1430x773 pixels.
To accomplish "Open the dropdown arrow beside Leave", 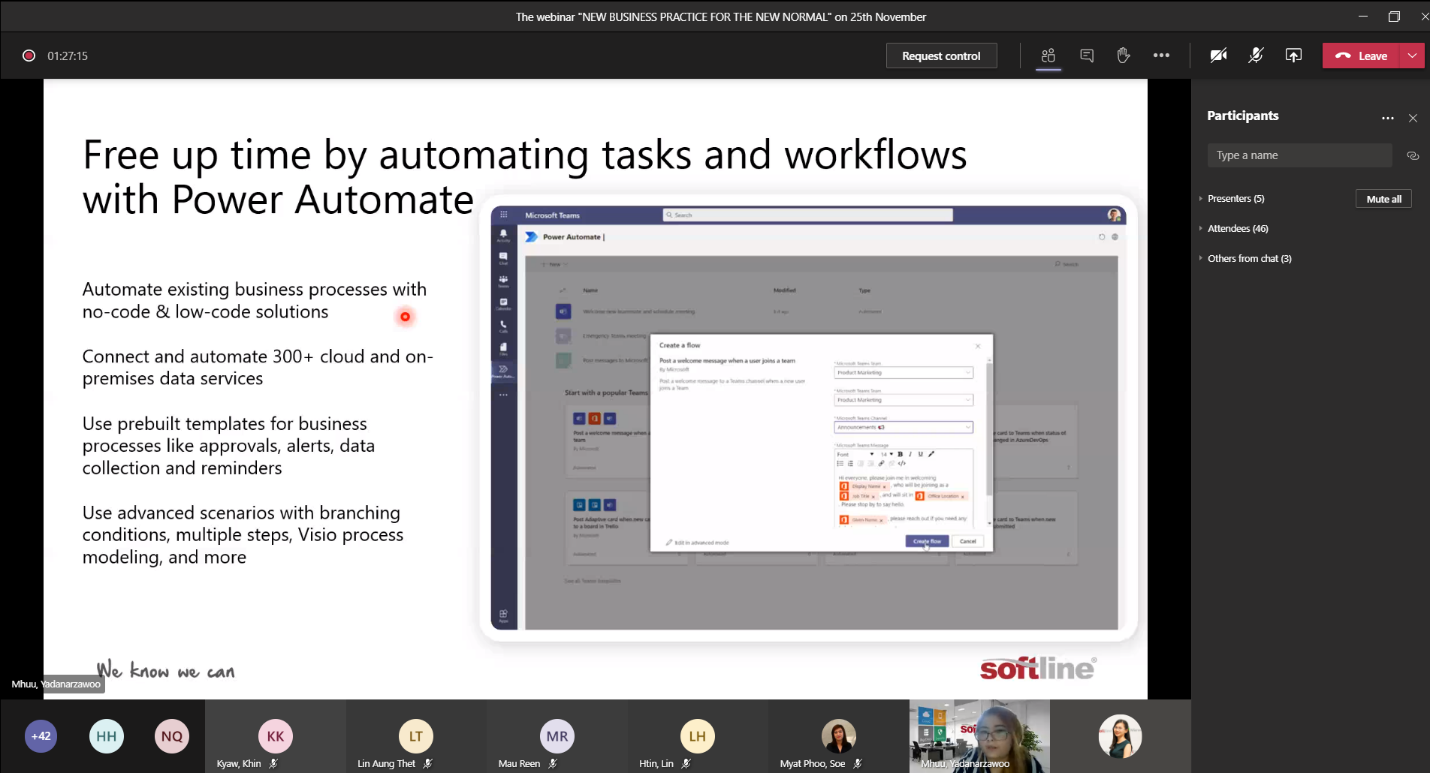I will [1413, 56].
